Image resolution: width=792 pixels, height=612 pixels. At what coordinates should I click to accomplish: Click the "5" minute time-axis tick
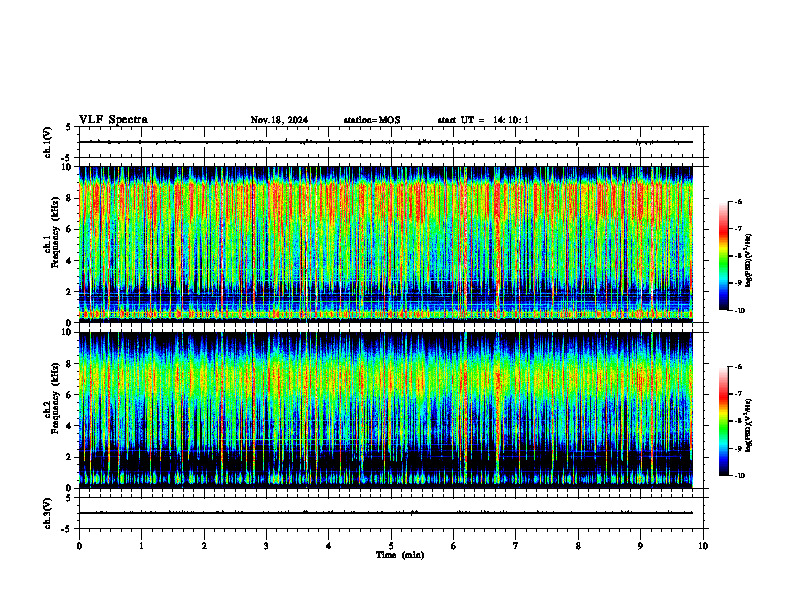391,546
